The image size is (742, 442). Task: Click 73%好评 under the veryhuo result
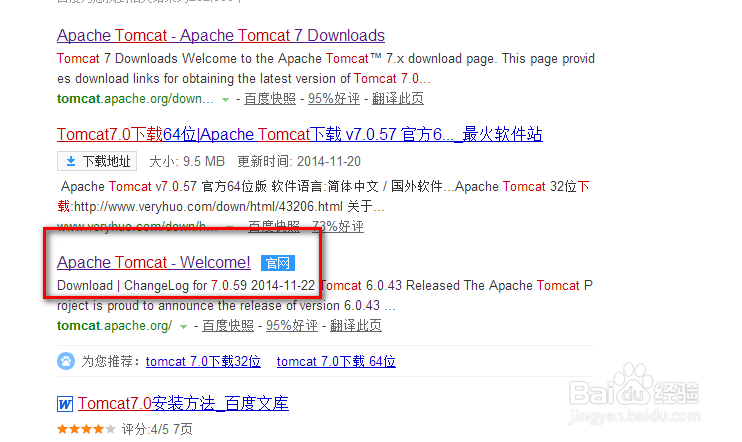click(338, 227)
